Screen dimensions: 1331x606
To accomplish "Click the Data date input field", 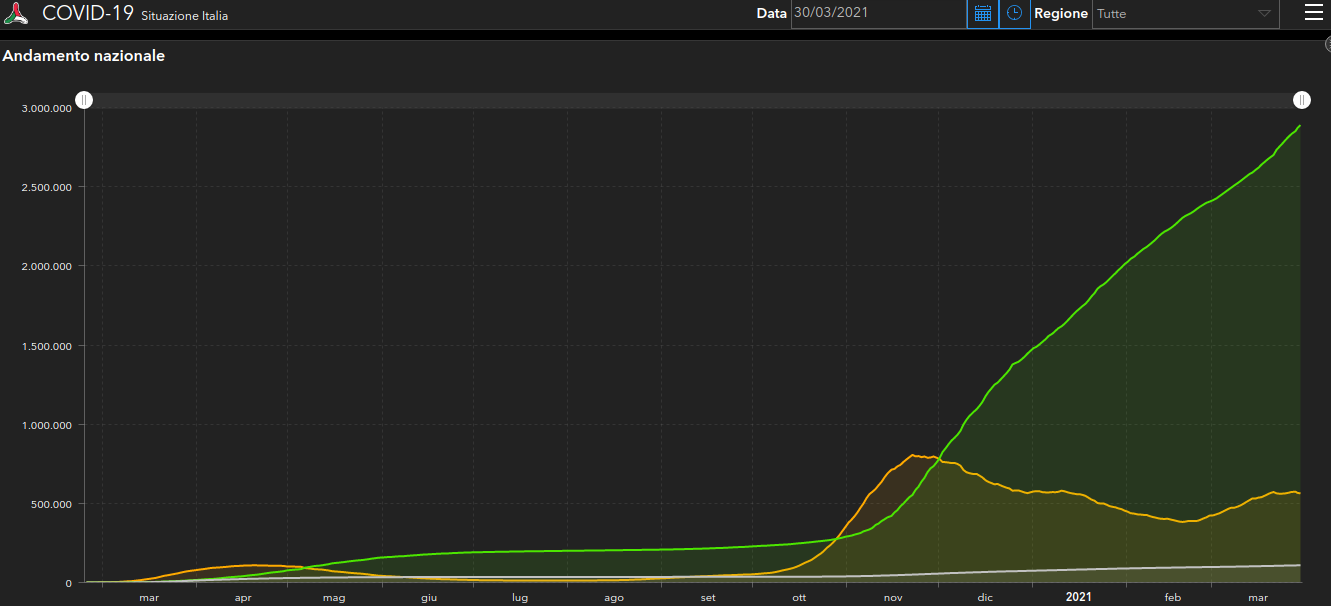I will (x=878, y=14).
